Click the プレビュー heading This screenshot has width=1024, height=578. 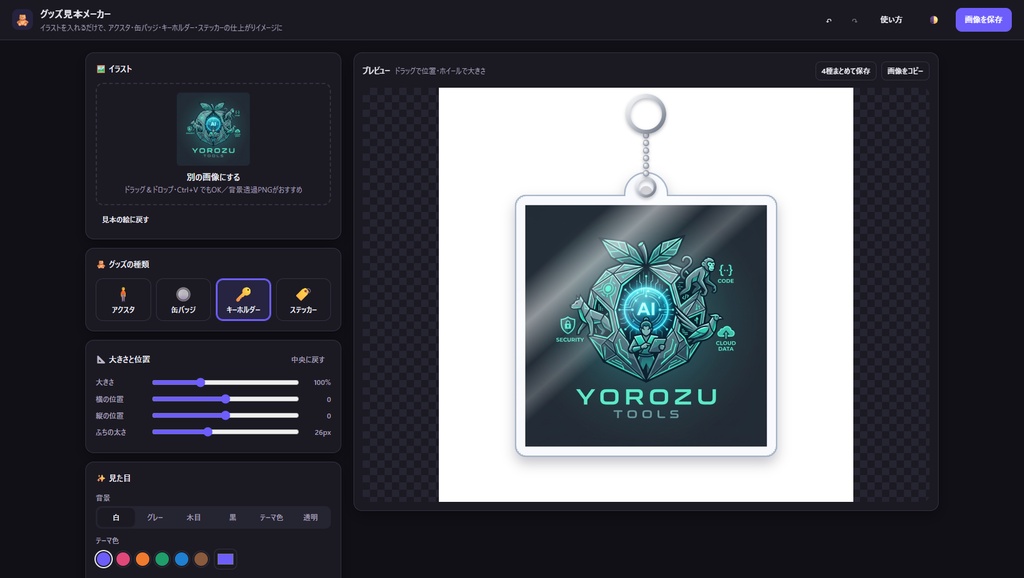tap(376, 71)
